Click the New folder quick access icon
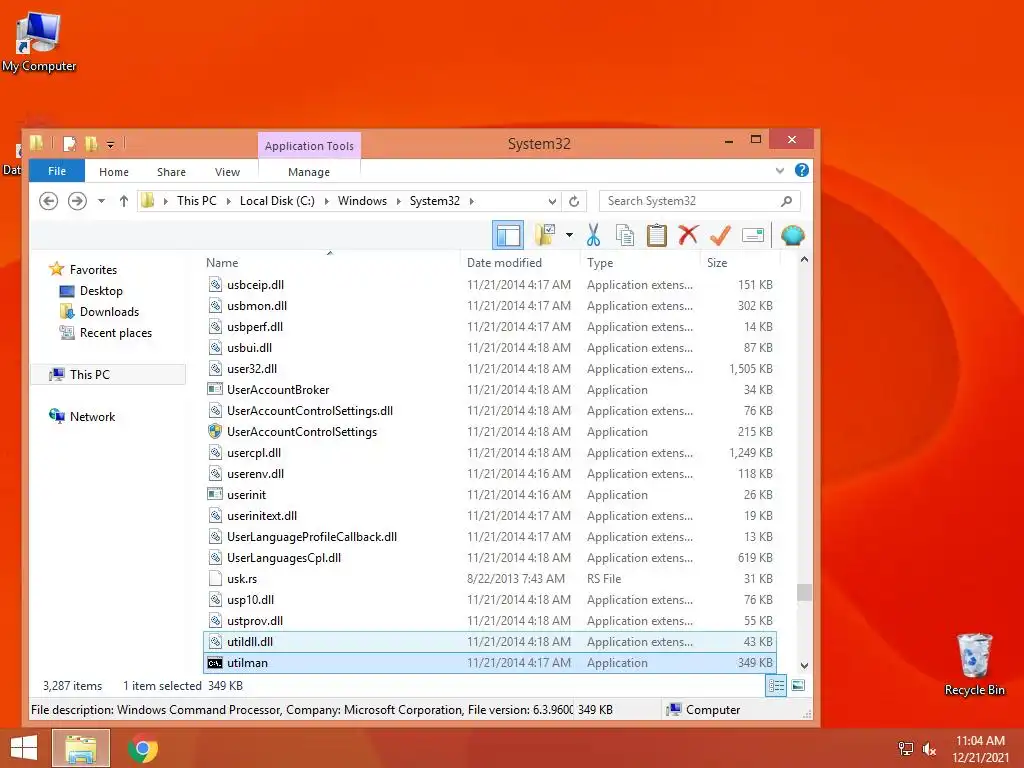 point(91,144)
